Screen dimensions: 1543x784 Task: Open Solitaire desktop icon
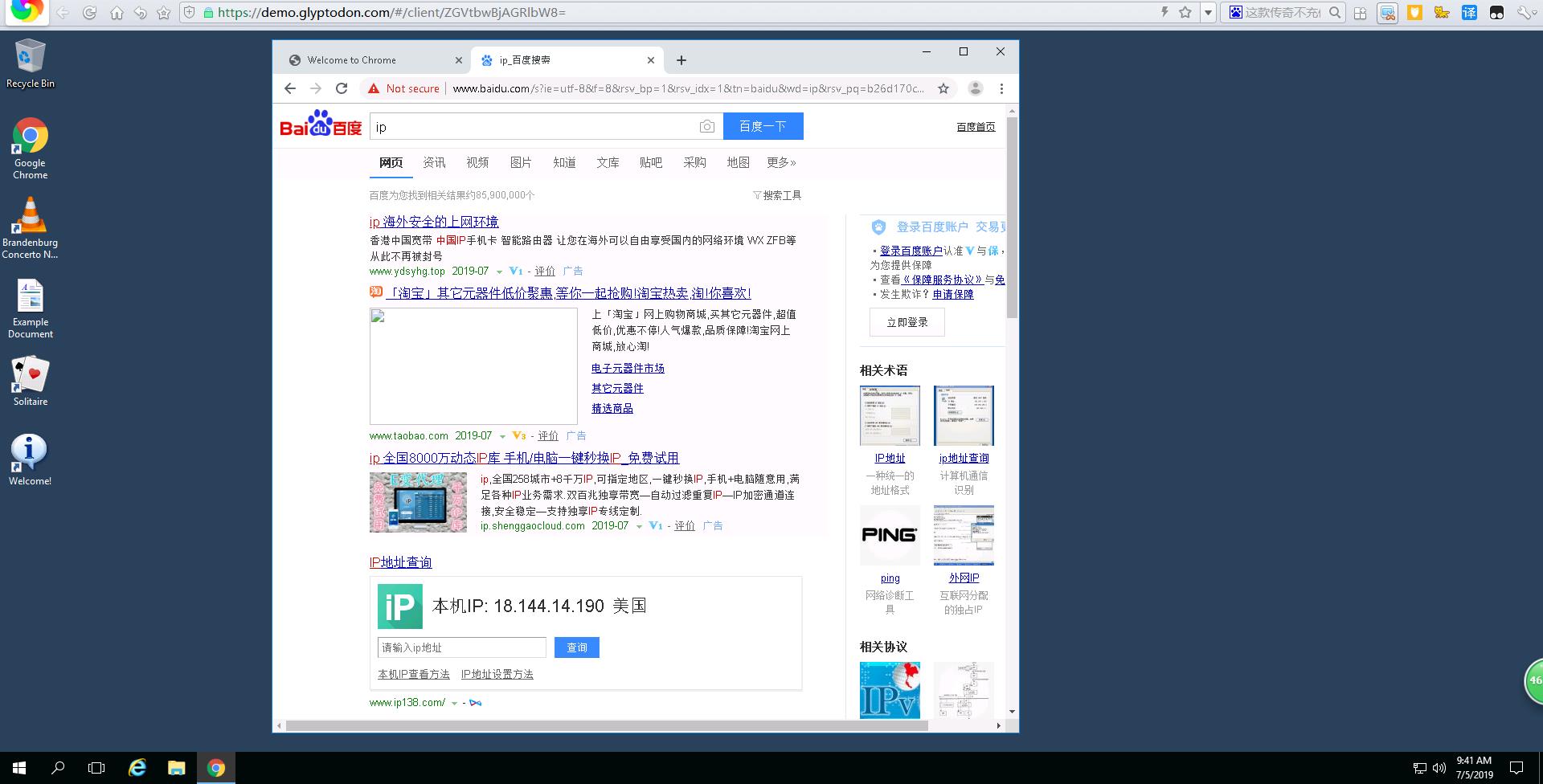[31, 381]
